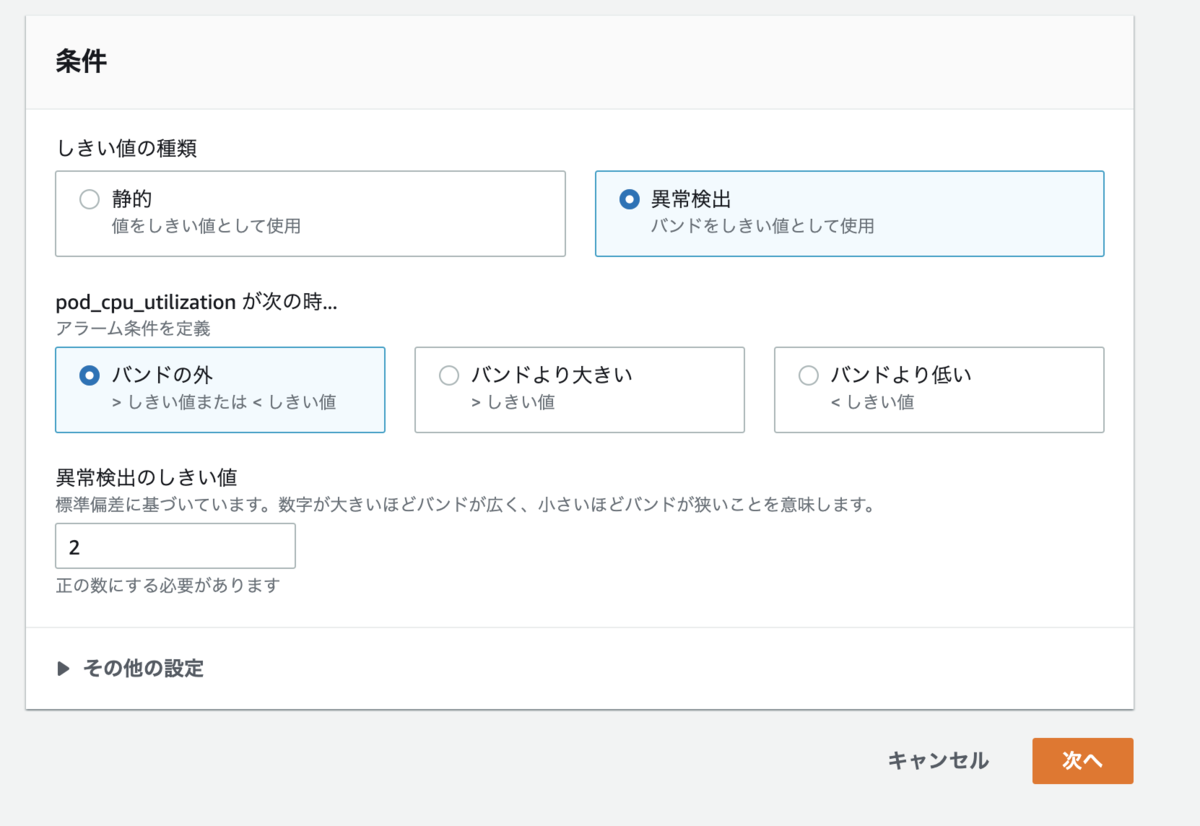
Task: Choose the バンドより大きい alarm condition
Action: coord(579,389)
